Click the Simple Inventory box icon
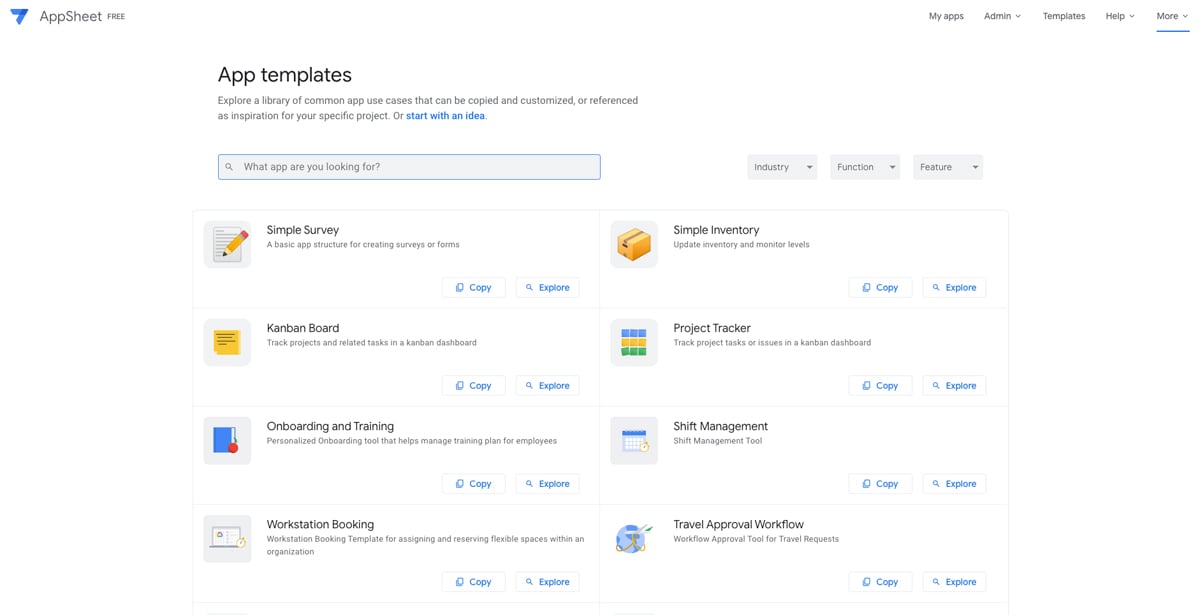Viewport: 1200px width, 615px height. [634, 244]
